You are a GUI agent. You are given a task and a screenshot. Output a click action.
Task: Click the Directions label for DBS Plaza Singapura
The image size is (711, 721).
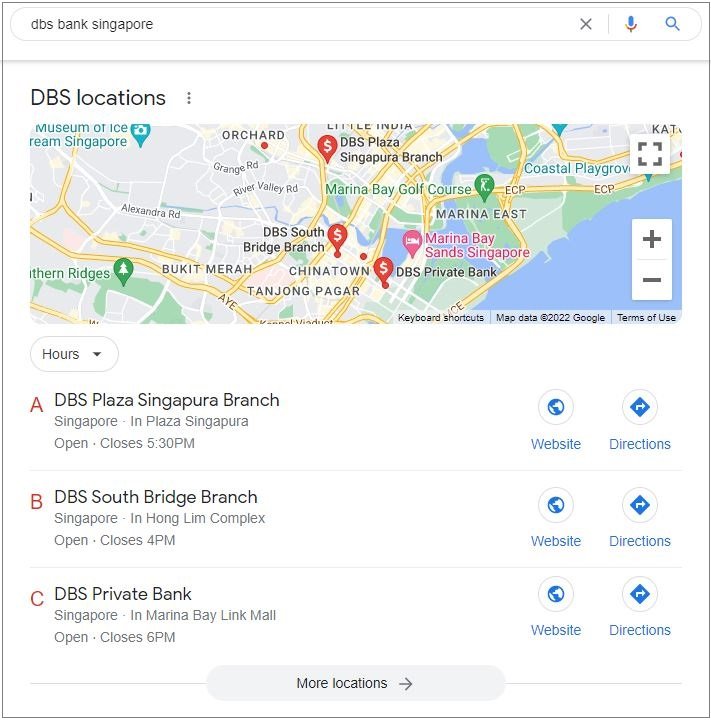click(x=640, y=444)
